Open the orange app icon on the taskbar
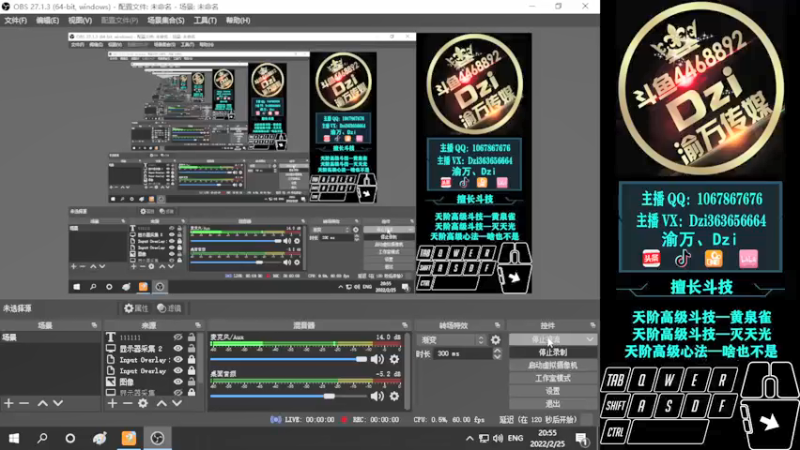800x450 pixels. click(x=129, y=438)
